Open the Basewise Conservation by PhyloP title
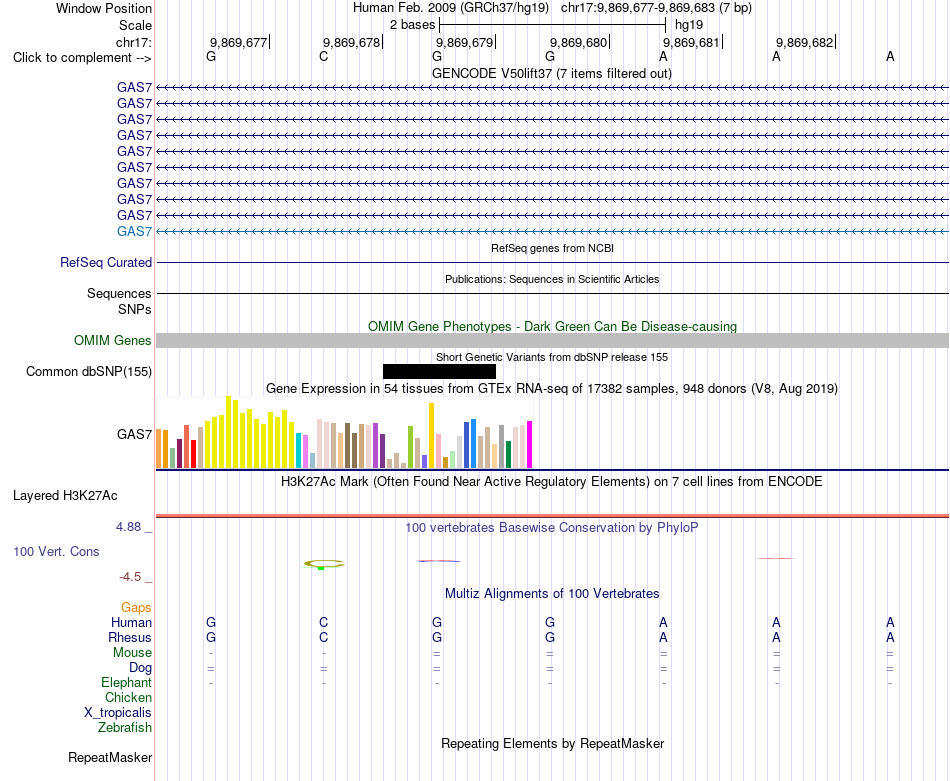 pyautogui.click(x=552, y=528)
